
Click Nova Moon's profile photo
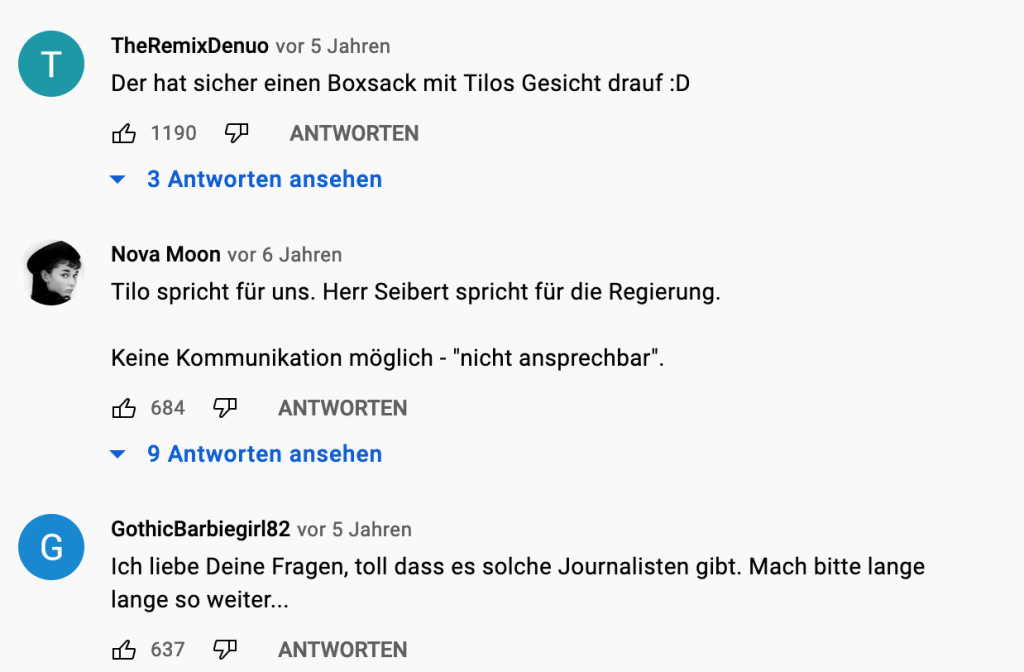coord(51,272)
